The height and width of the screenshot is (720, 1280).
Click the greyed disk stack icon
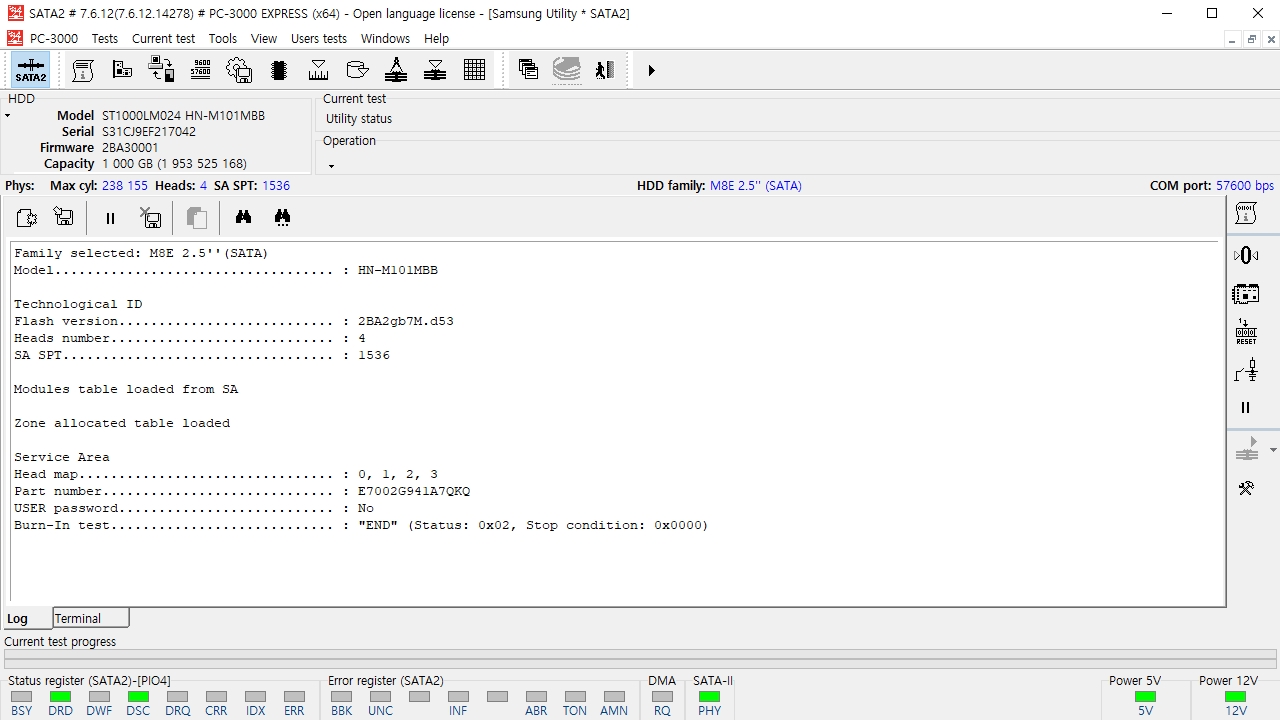click(x=566, y=70)
